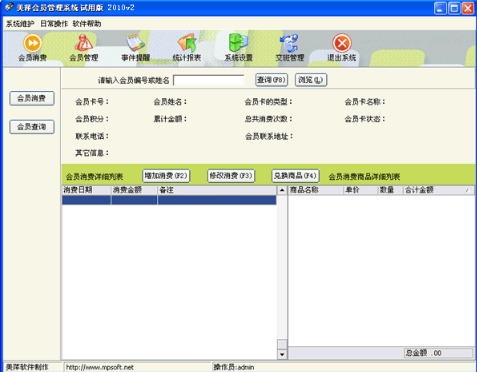This screenshot has width=477, height=372.
Task: Click the 消费日期 column header
Action: [x=86, y=190]
